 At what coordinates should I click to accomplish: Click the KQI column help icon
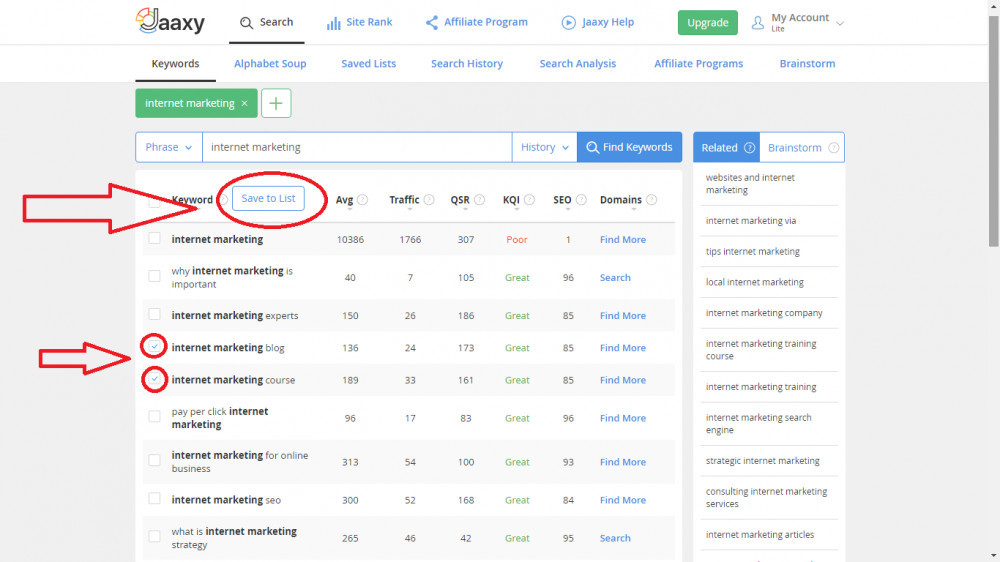point(529,200)
